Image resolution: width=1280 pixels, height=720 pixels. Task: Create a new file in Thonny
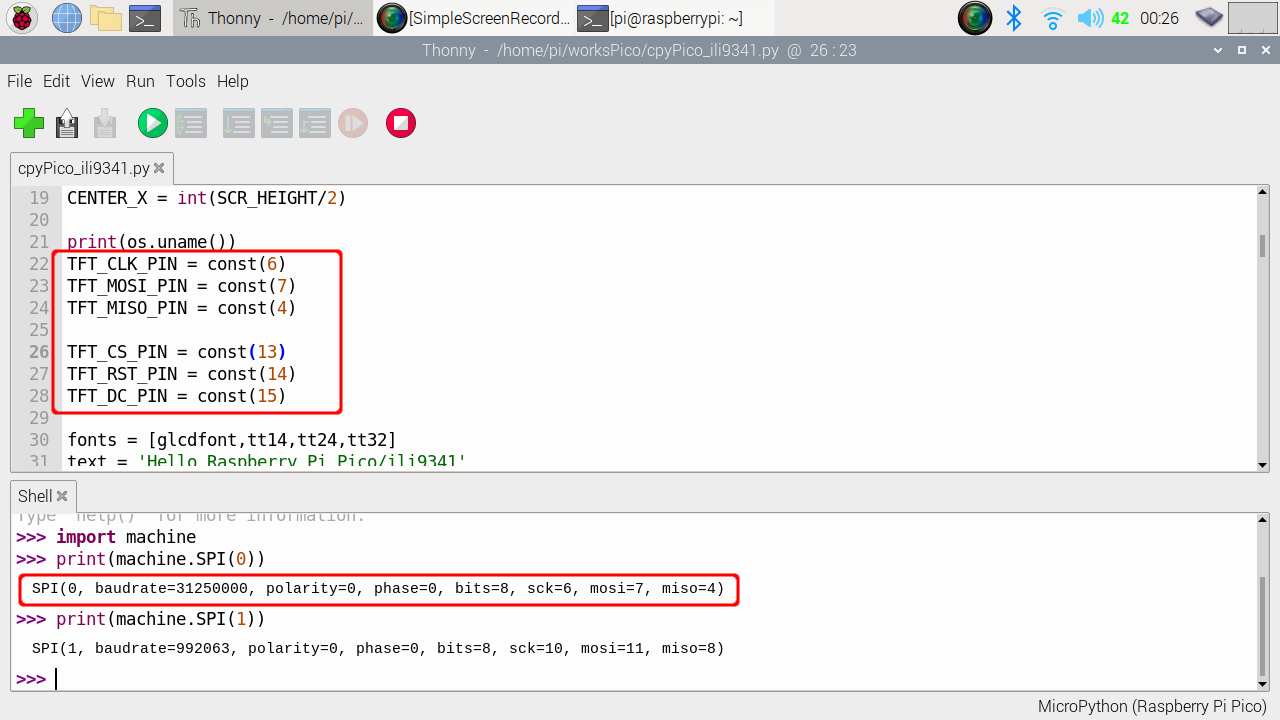tap(28, 123)
